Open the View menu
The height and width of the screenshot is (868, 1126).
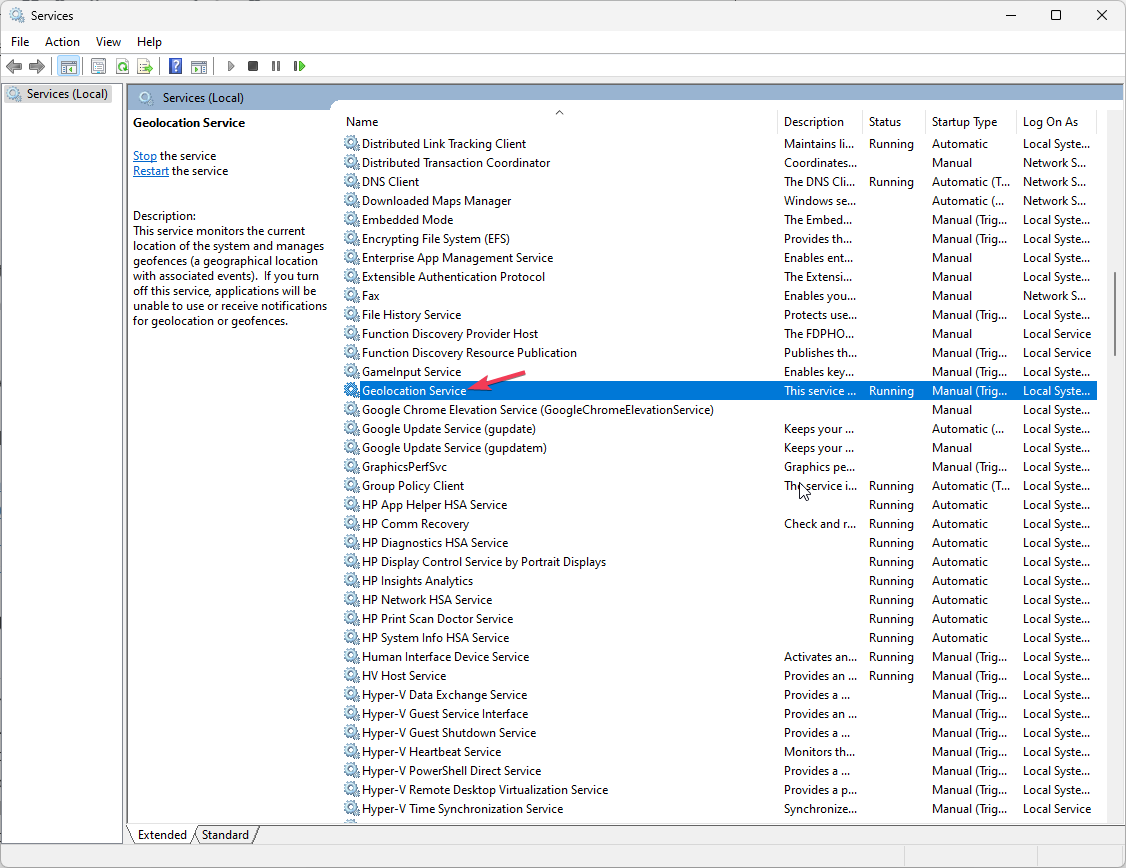coord(108,42)
